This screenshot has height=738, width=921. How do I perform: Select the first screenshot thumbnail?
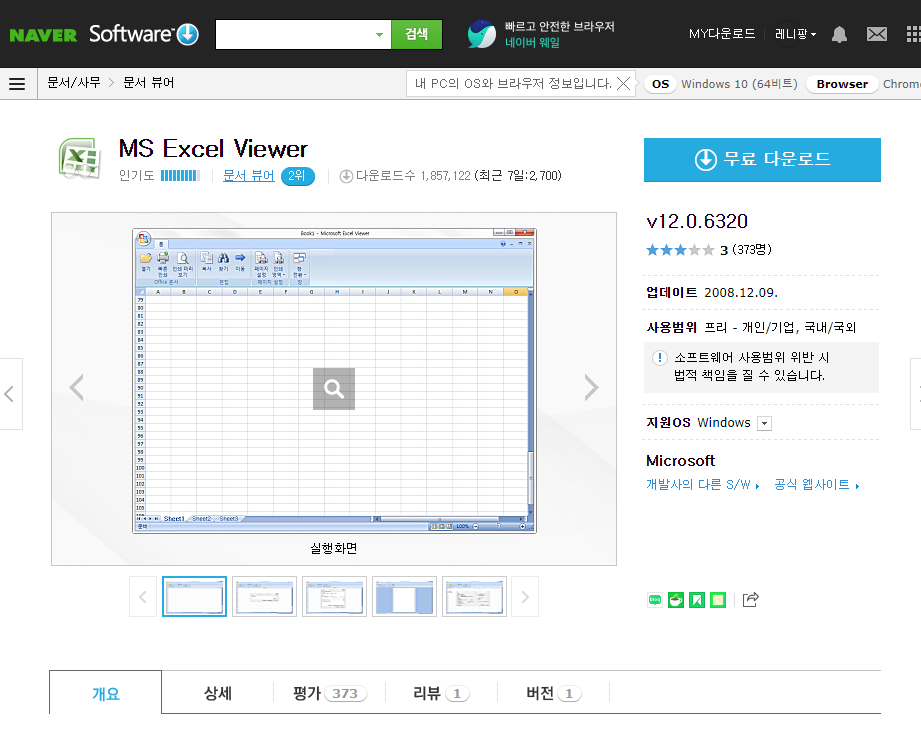[194, 596]
